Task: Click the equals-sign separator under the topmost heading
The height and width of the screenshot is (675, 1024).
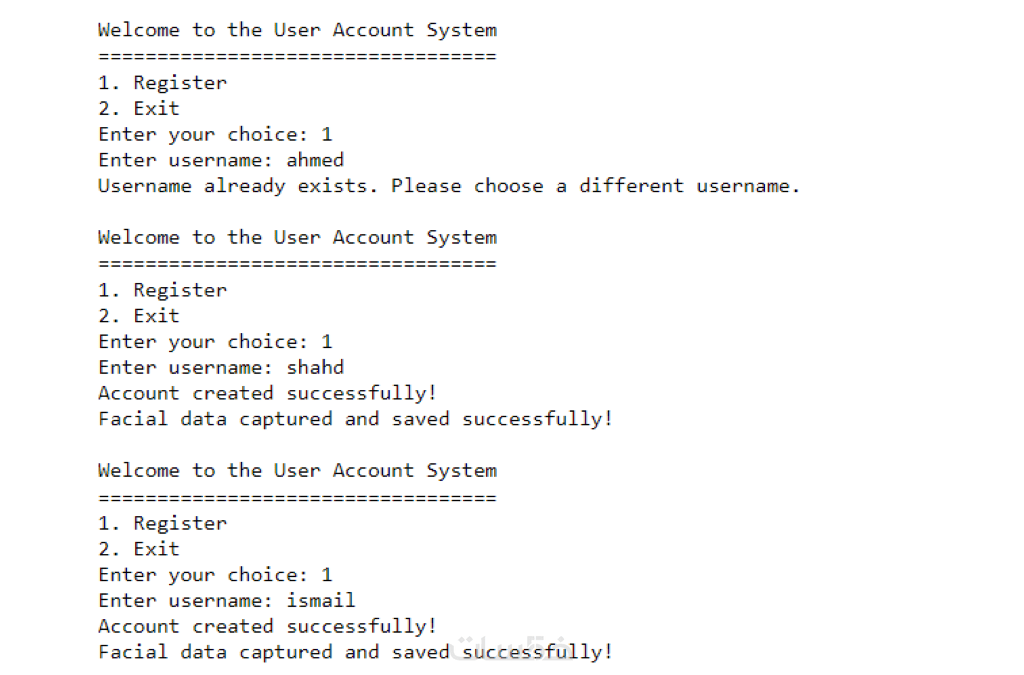Action: point(297,56)
